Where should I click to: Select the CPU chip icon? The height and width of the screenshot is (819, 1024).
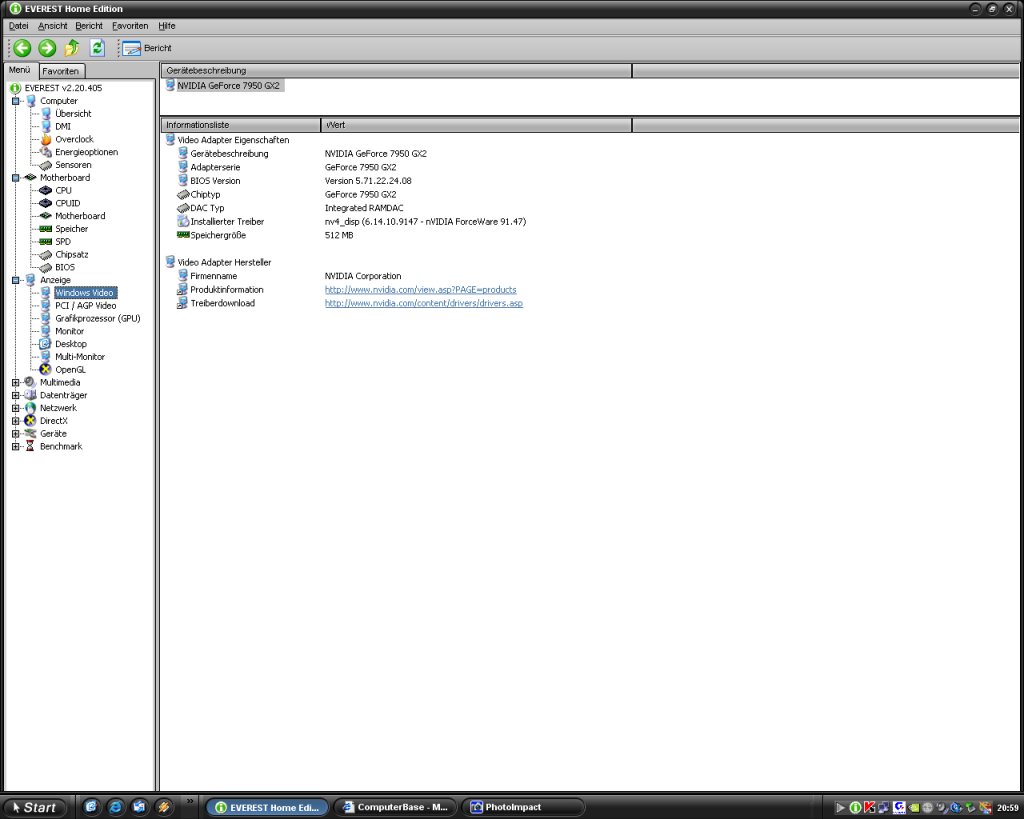point(46,191)
